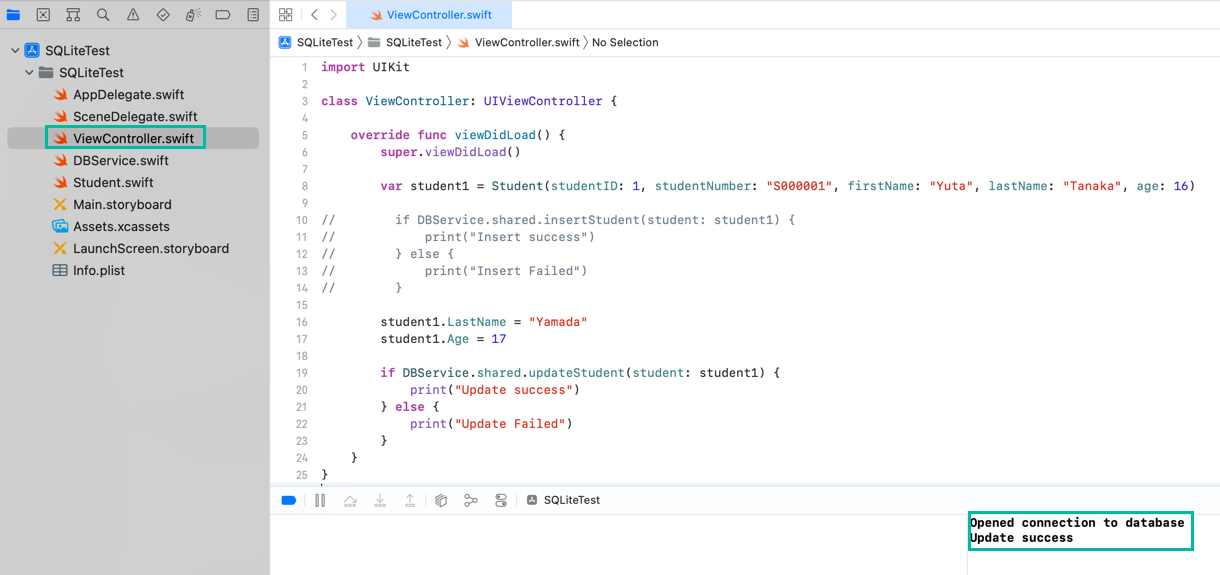This screenshot has height=575, width=1220.
Task: Open the Source Control navigator
Action: coord(43,15)
